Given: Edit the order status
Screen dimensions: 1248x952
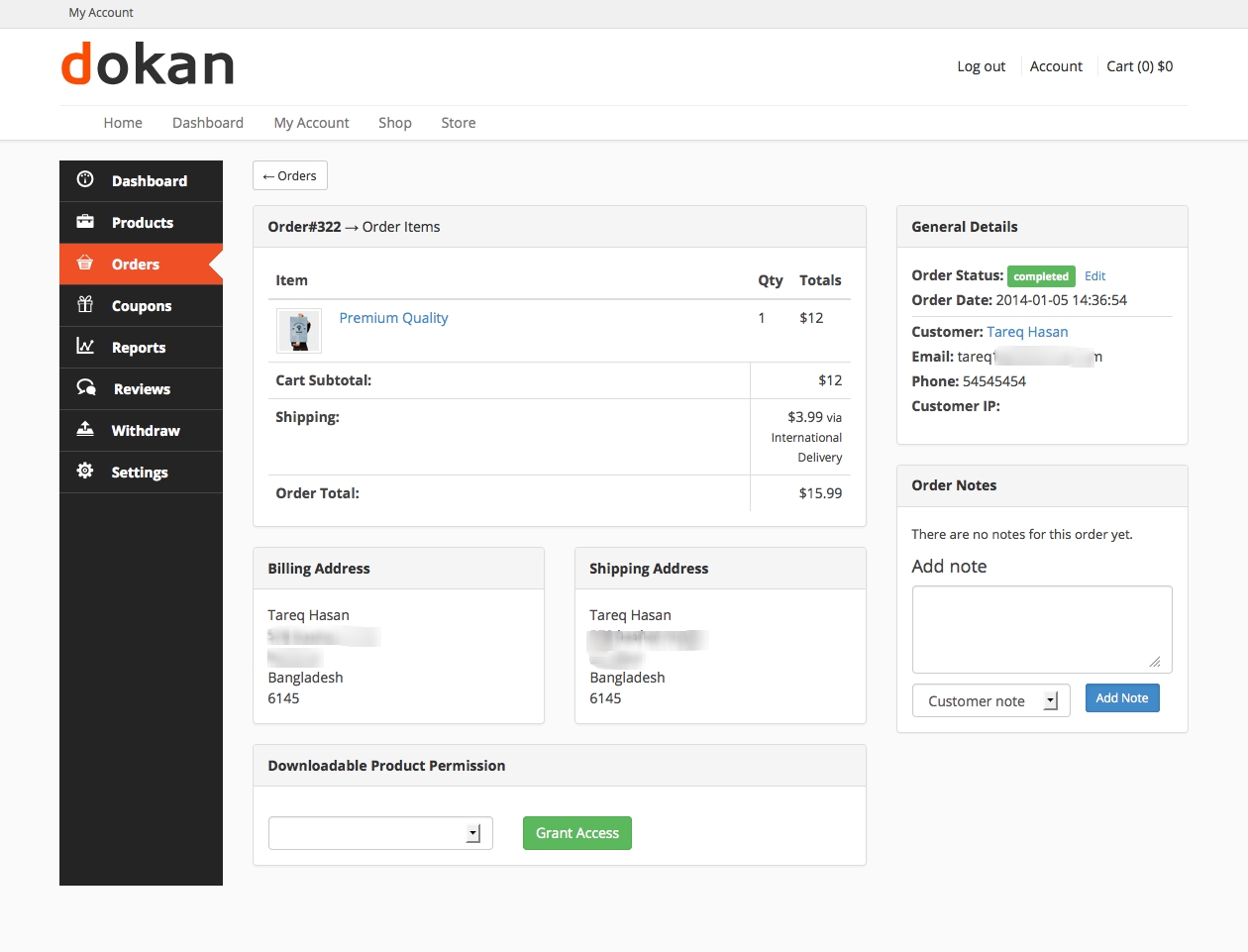Looking at the screenshot, I should tap(1094, 276).
